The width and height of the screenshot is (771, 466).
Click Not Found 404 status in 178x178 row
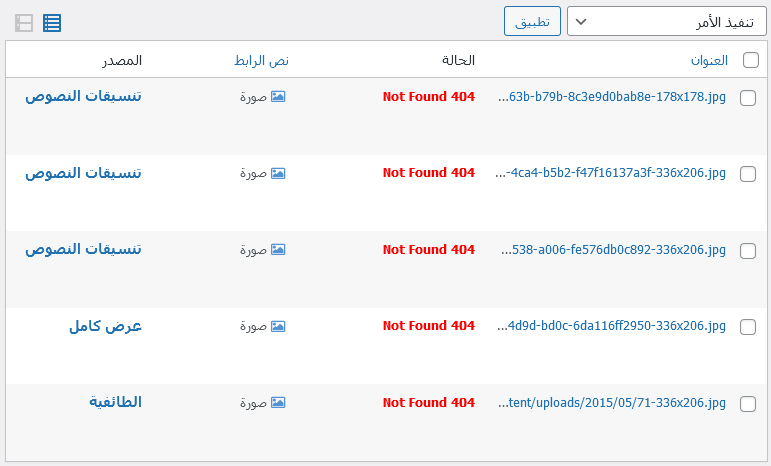[x=429, y=96]
